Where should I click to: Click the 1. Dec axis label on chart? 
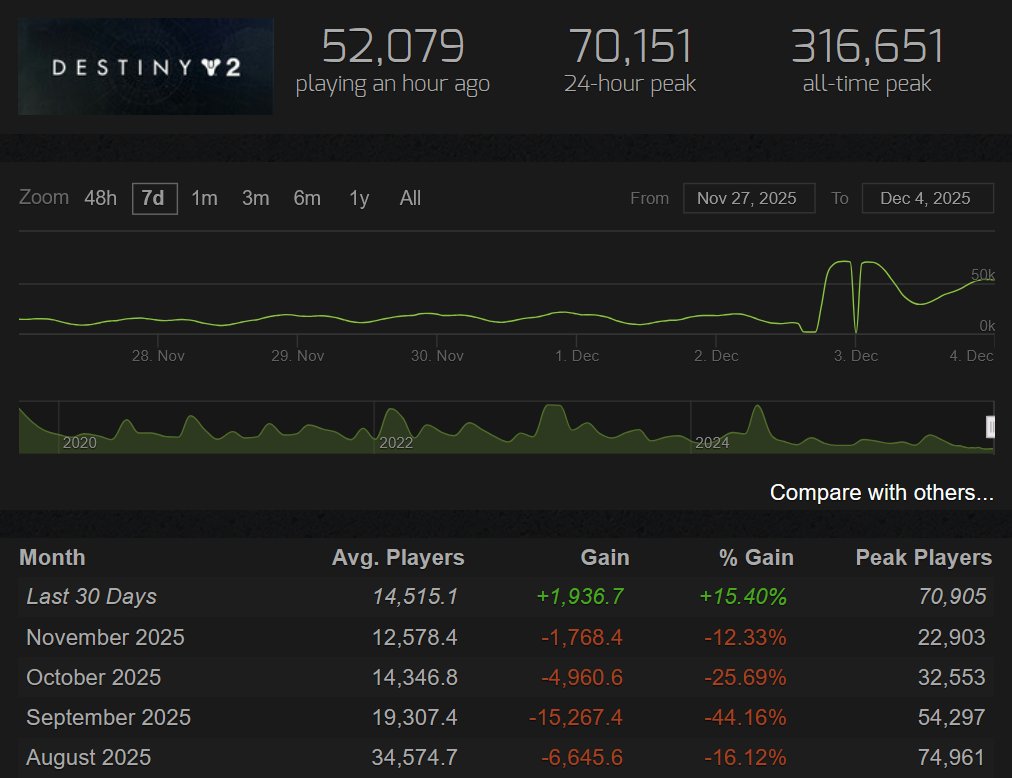(577, 356)
